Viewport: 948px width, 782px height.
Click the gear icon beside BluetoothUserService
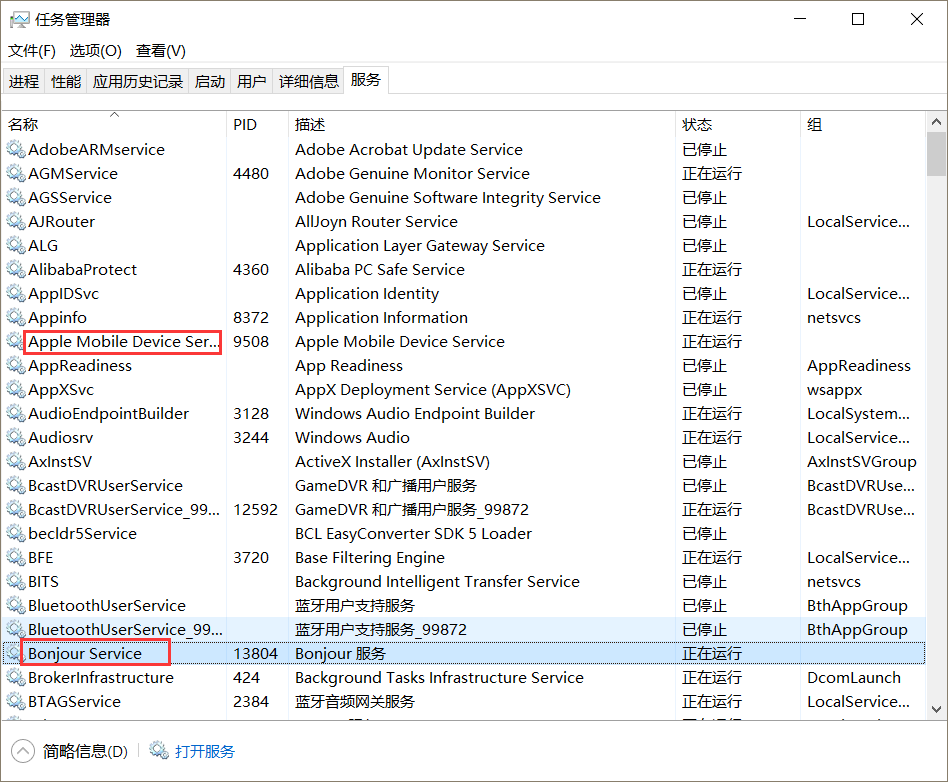tap(16, 605)
